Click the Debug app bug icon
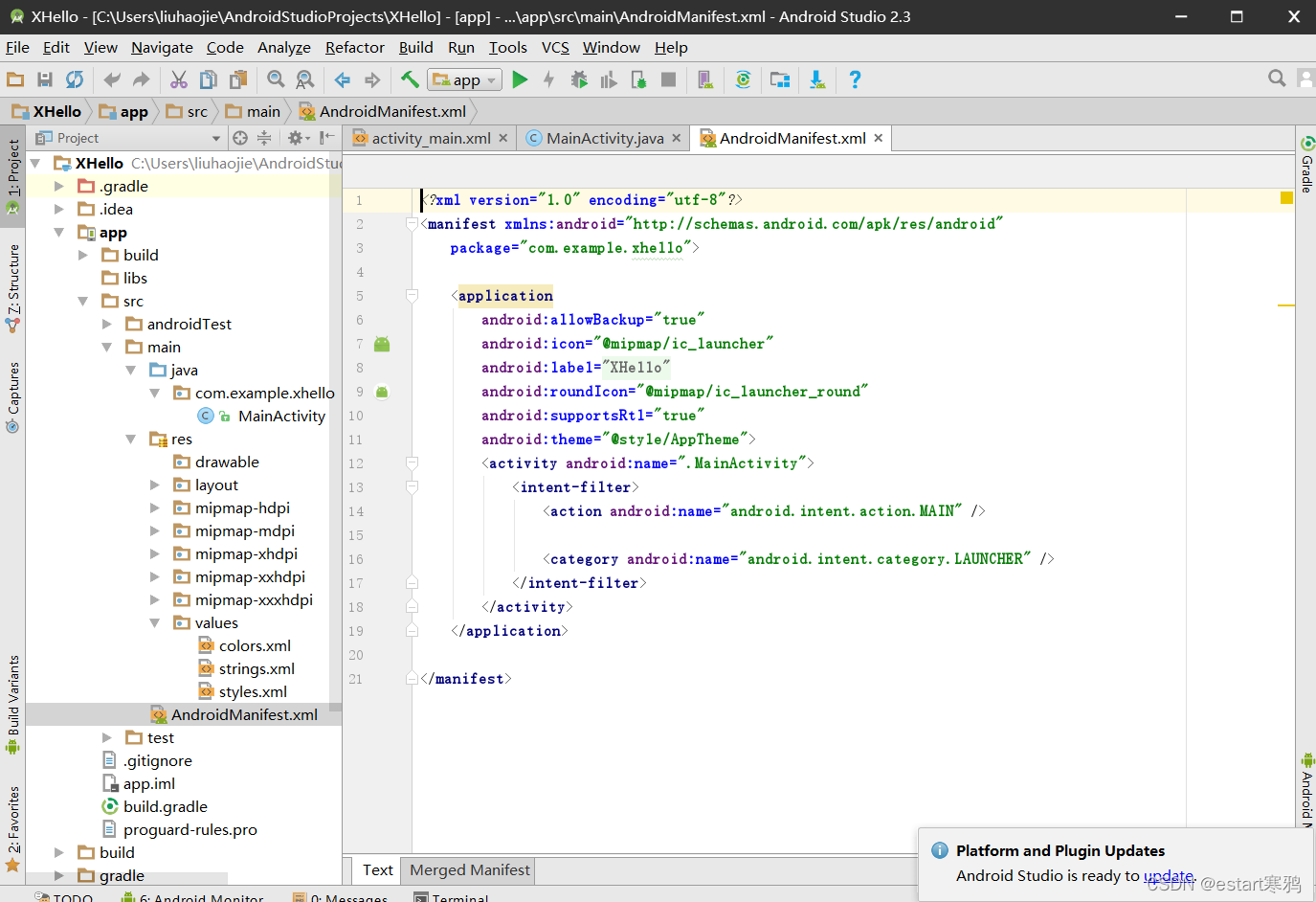1316x902 pixels. point(579,80)
